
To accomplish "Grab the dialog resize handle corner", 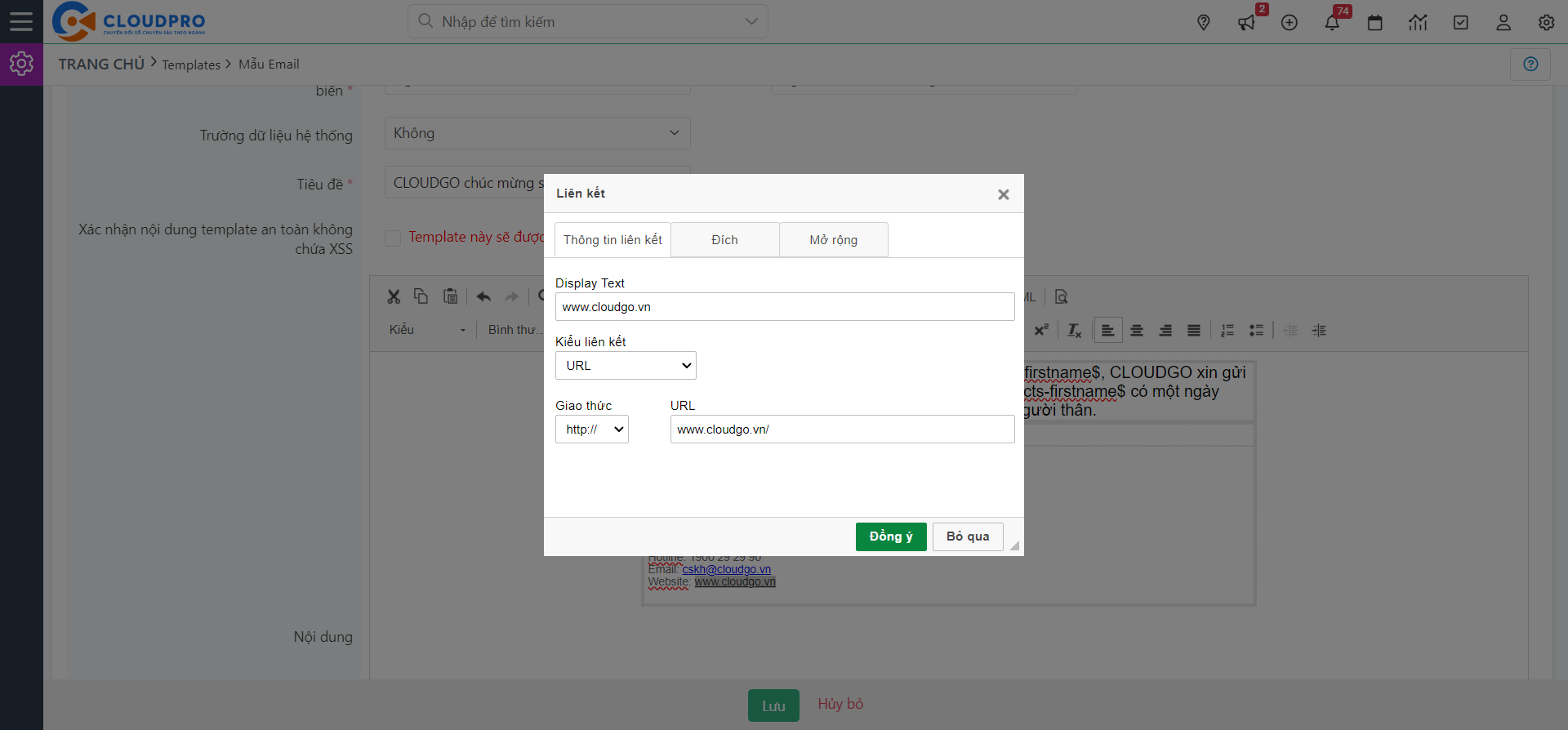I will (1014, 545).
